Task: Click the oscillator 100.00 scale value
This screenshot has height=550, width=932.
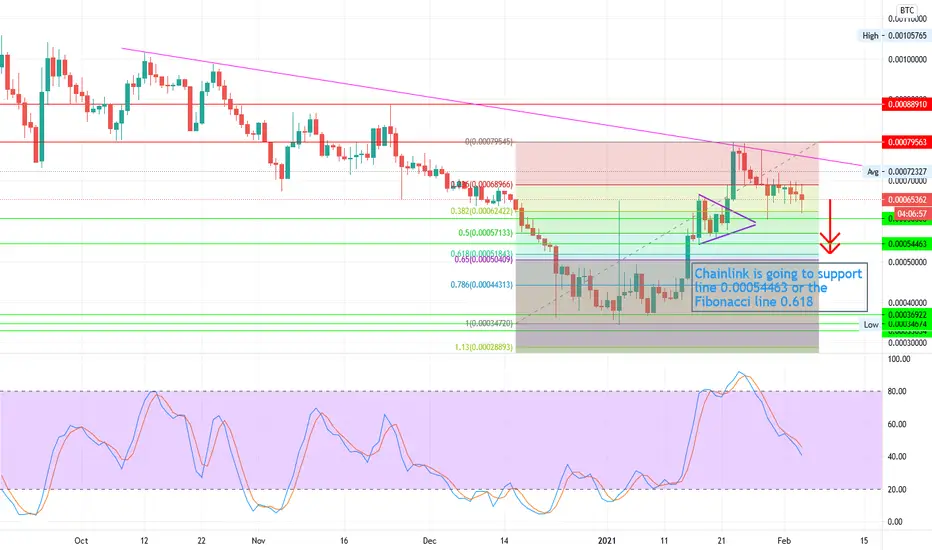Action: pyautogui.click(x=898, y=359)
